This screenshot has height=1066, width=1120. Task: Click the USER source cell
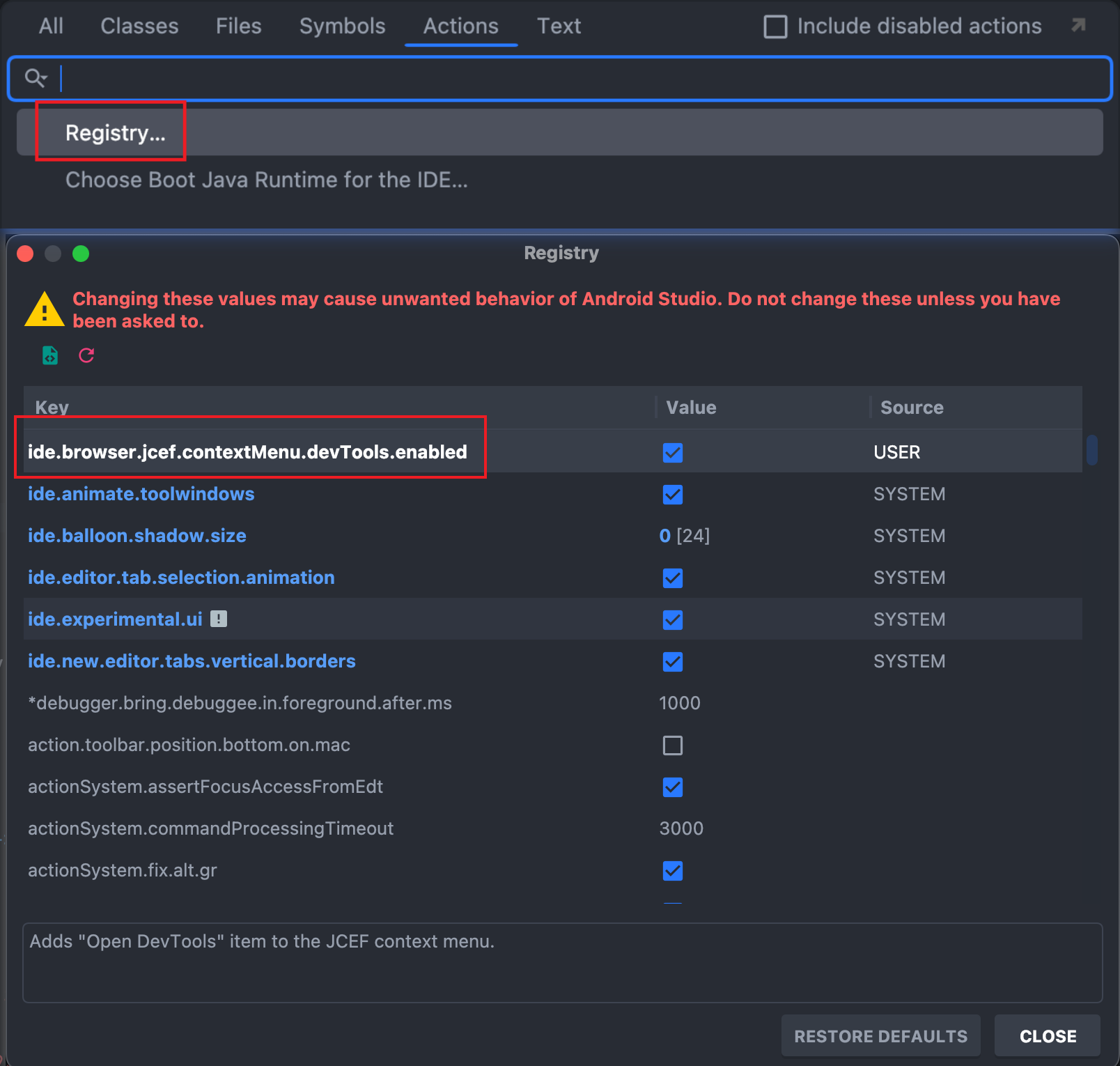[897, 452]
